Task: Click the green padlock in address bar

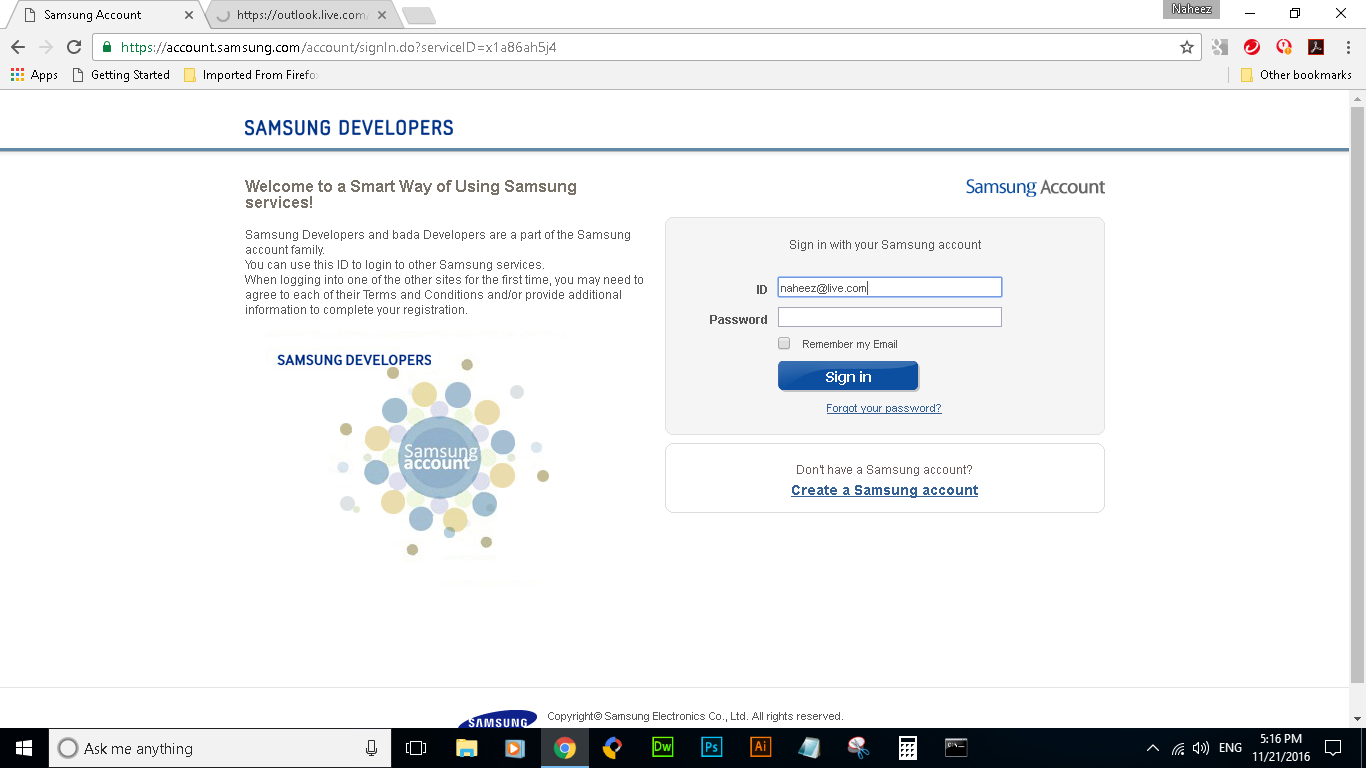Action: pyautogui.click(x=108, y=47)
